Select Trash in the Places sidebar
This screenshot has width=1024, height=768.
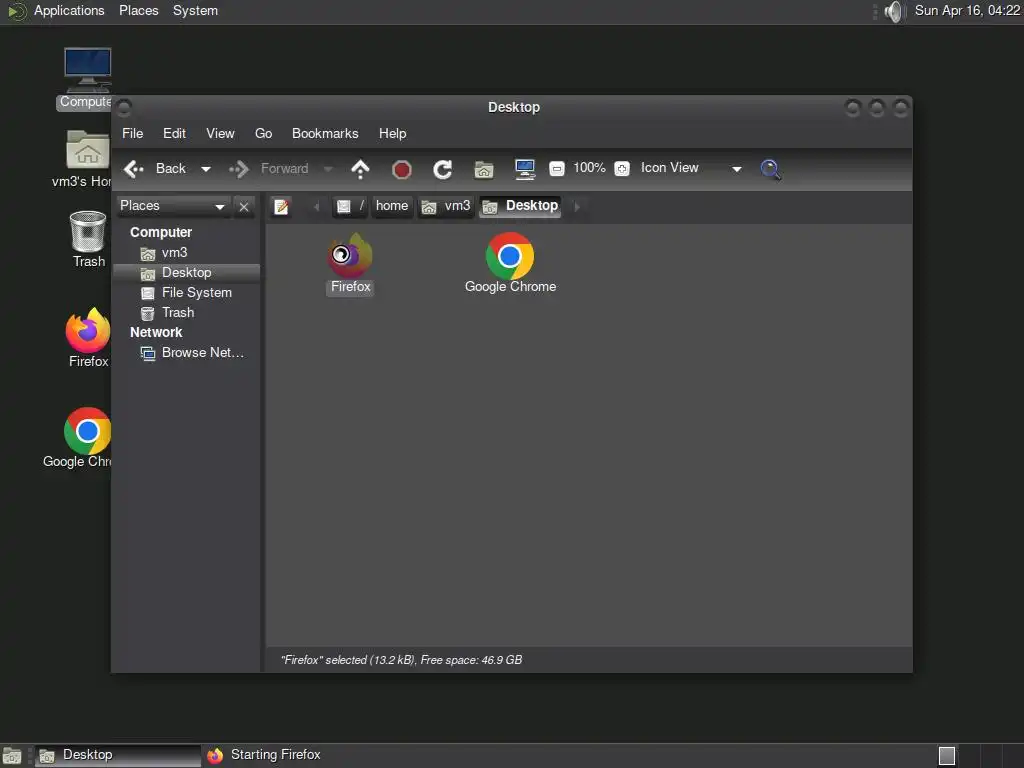click(186, 313)
